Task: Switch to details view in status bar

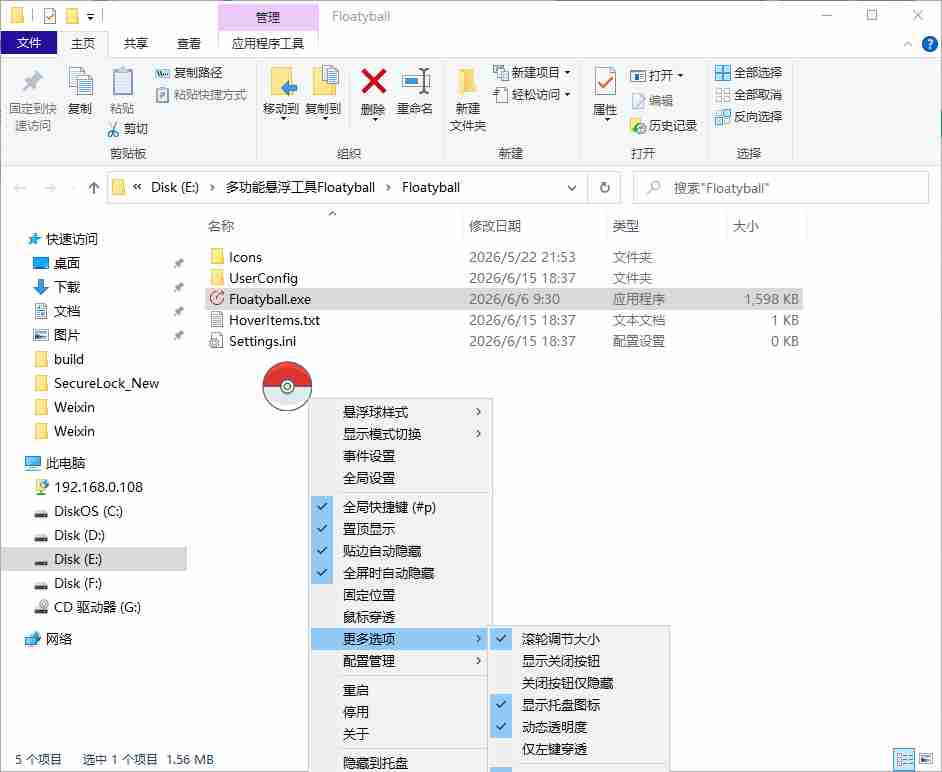Action: 904,759
